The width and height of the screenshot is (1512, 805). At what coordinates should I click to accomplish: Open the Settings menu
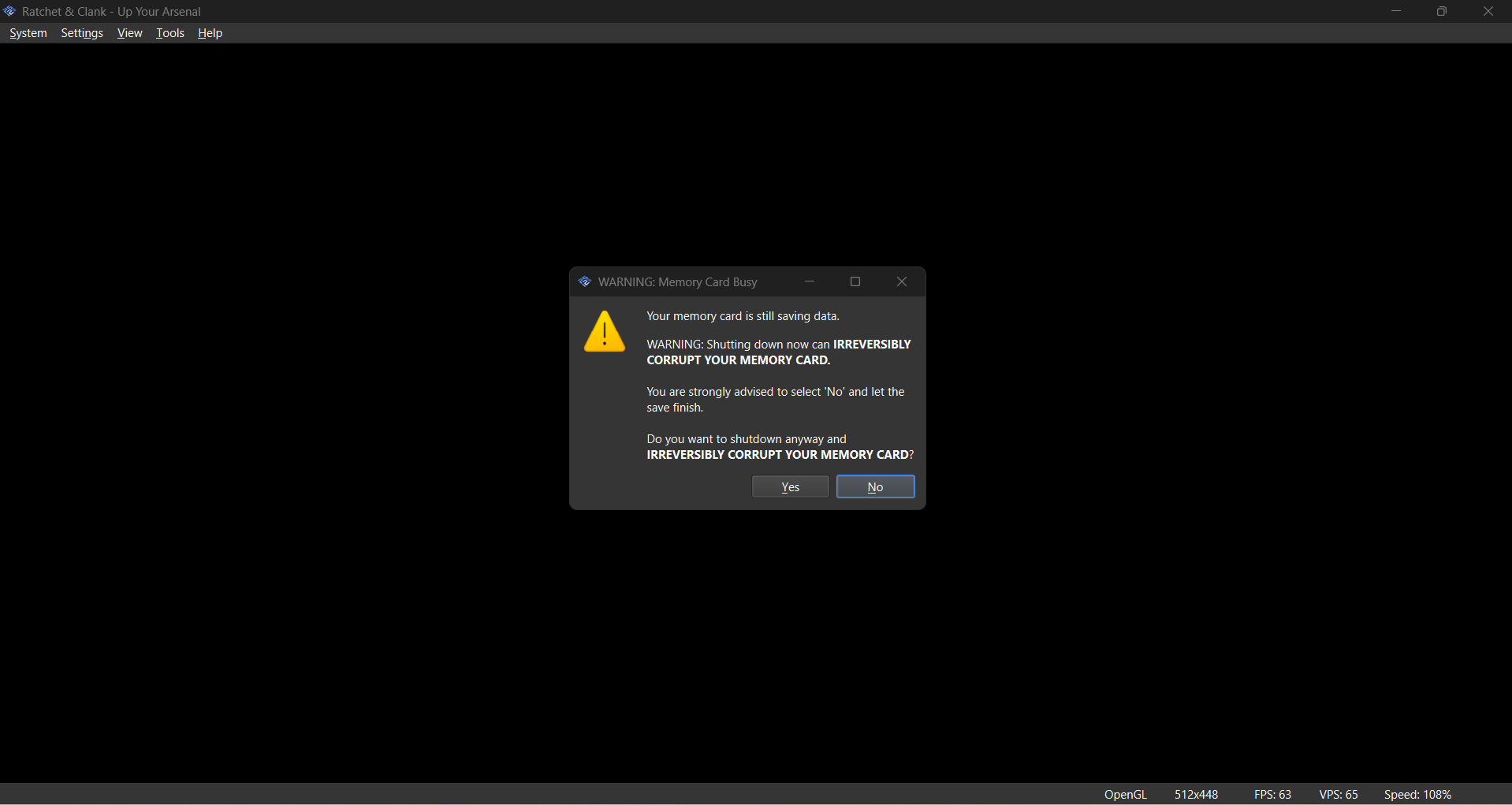(82, 33)
